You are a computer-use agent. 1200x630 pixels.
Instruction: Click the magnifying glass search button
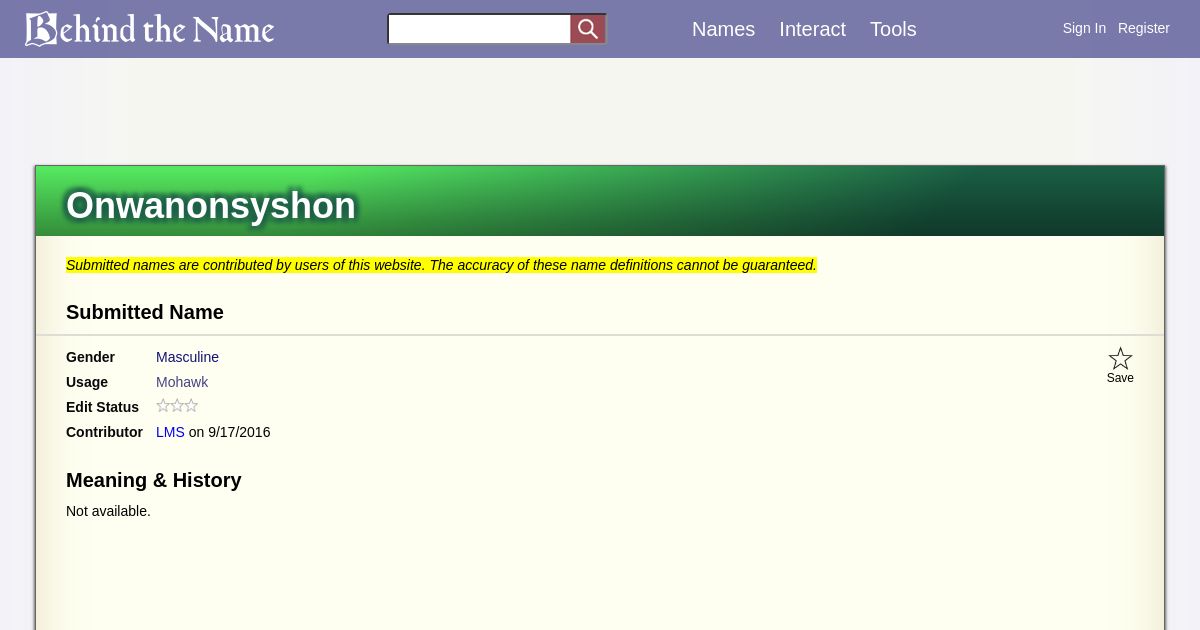point(588,29)
